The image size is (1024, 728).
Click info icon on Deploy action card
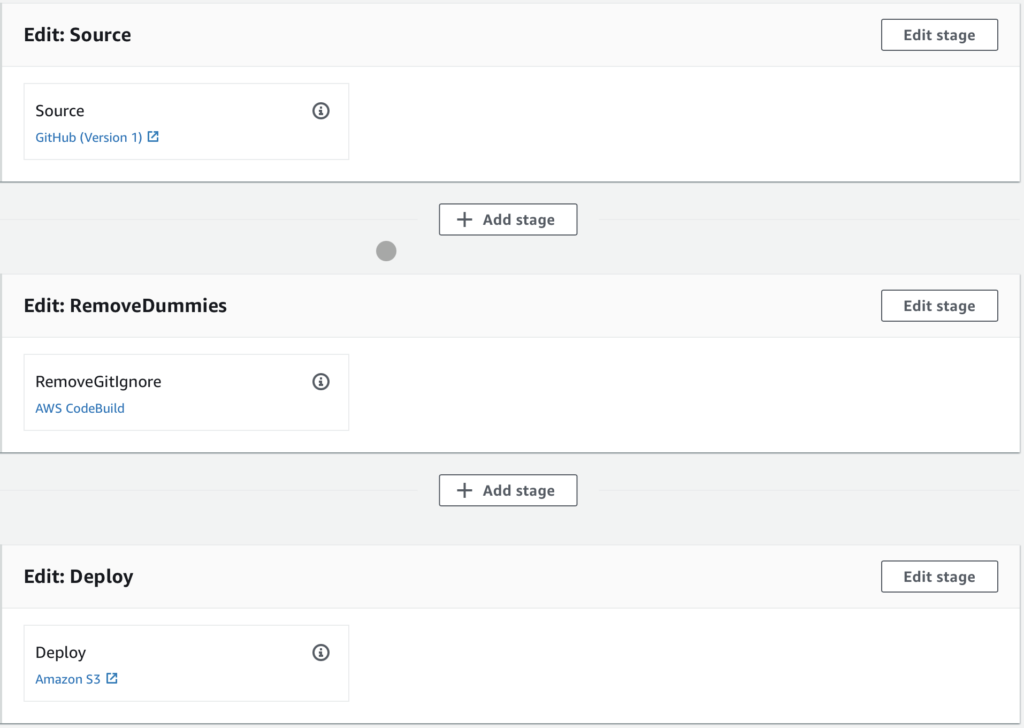(321, 653)
